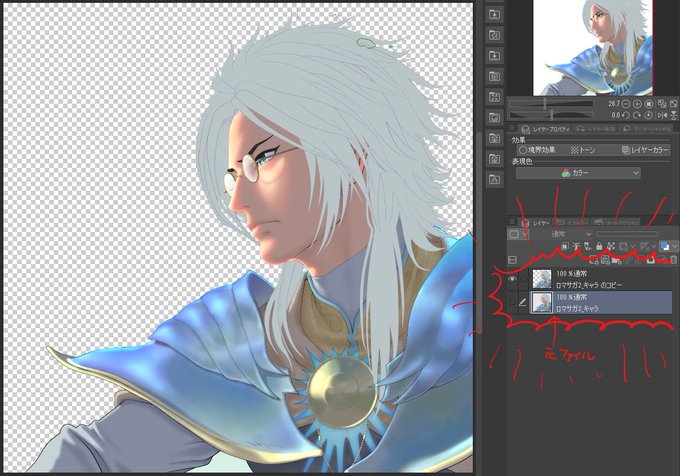680x476 pixels.
Task: Open the dimmed tab right of レイヤー
Action: pos(572,223)
